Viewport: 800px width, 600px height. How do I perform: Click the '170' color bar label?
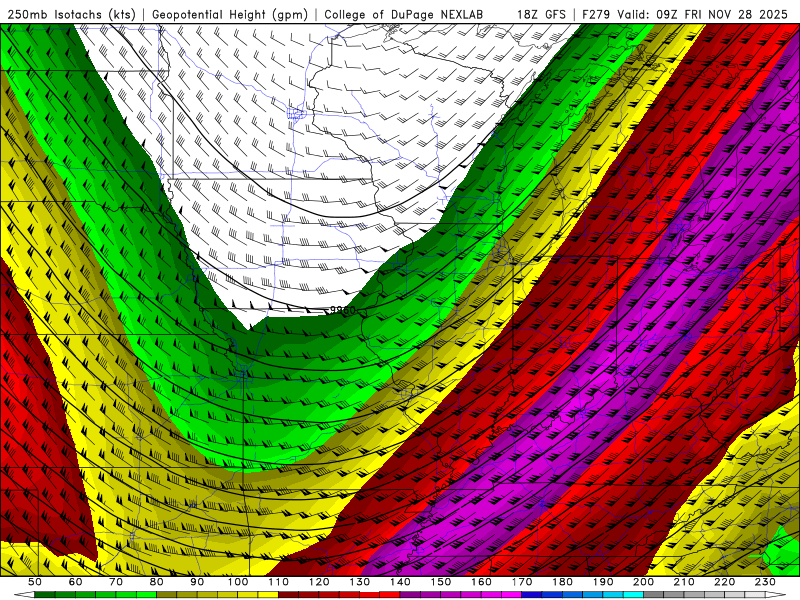(522, 582)
